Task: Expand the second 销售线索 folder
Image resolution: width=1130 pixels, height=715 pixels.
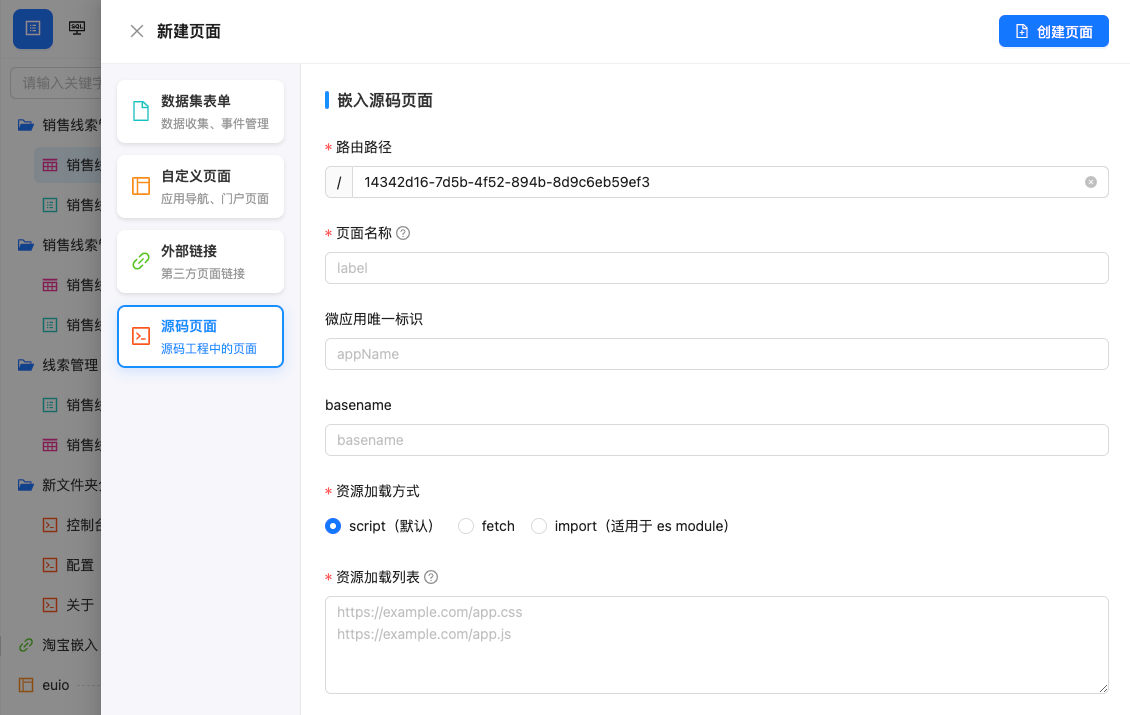Action: coord(59,245)
